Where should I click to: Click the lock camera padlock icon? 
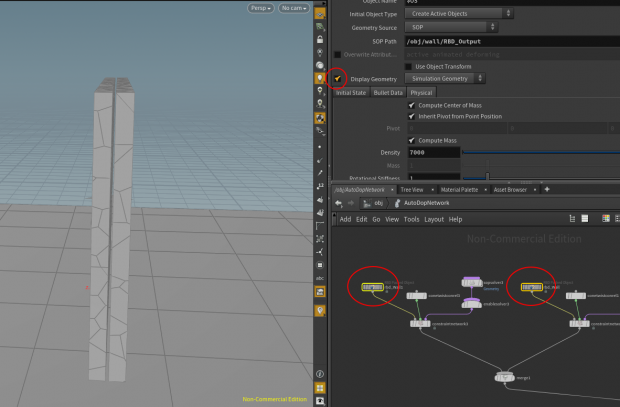tap(320, 40)
